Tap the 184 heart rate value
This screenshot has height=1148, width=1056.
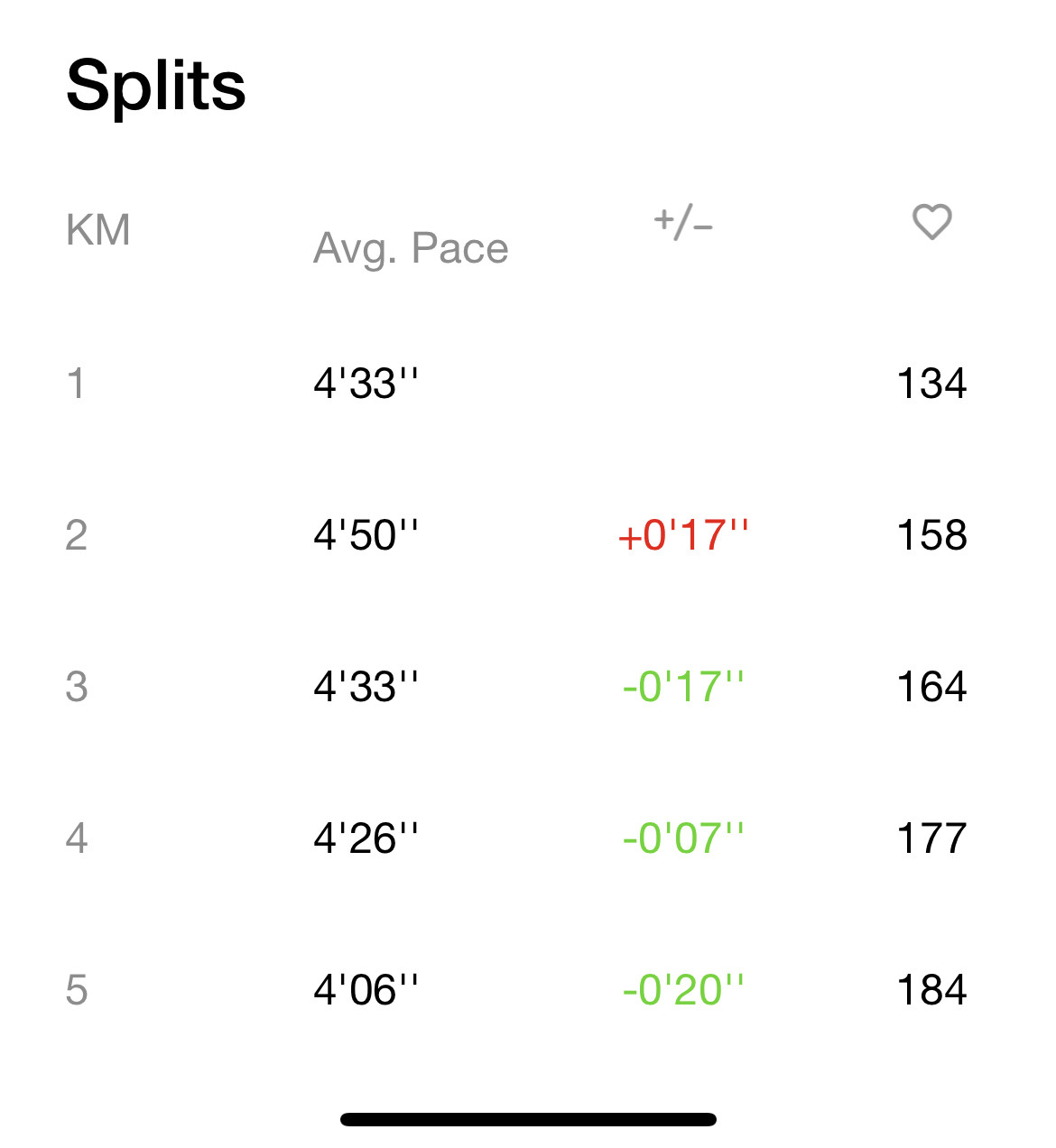click(931, 990)
